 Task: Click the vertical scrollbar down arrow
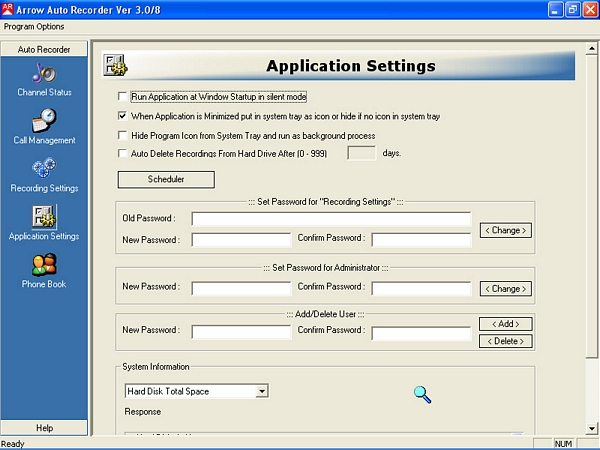pyautogui.click(x=592, y=429)
